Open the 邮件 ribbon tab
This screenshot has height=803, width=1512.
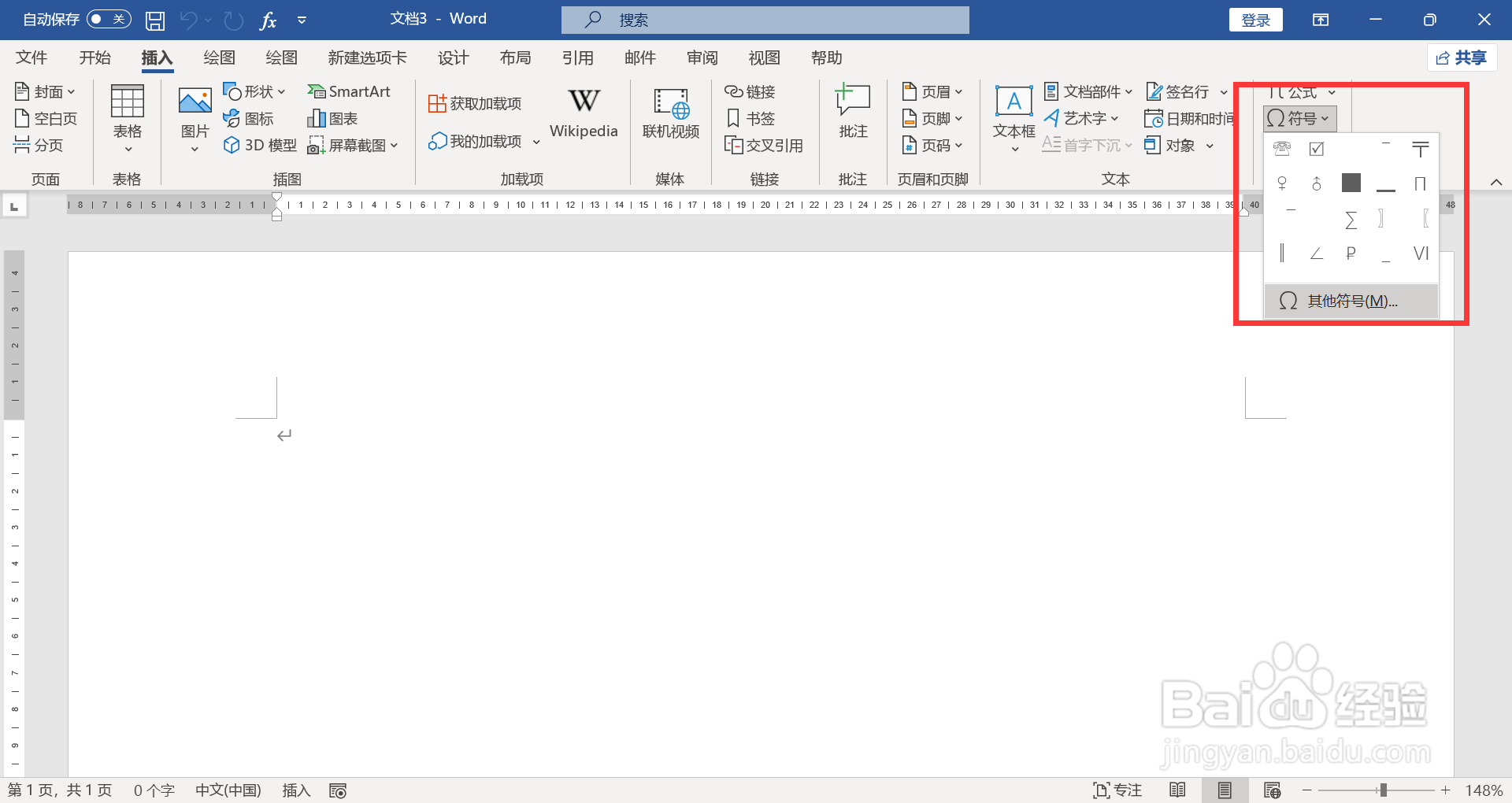tap(639, 57)
